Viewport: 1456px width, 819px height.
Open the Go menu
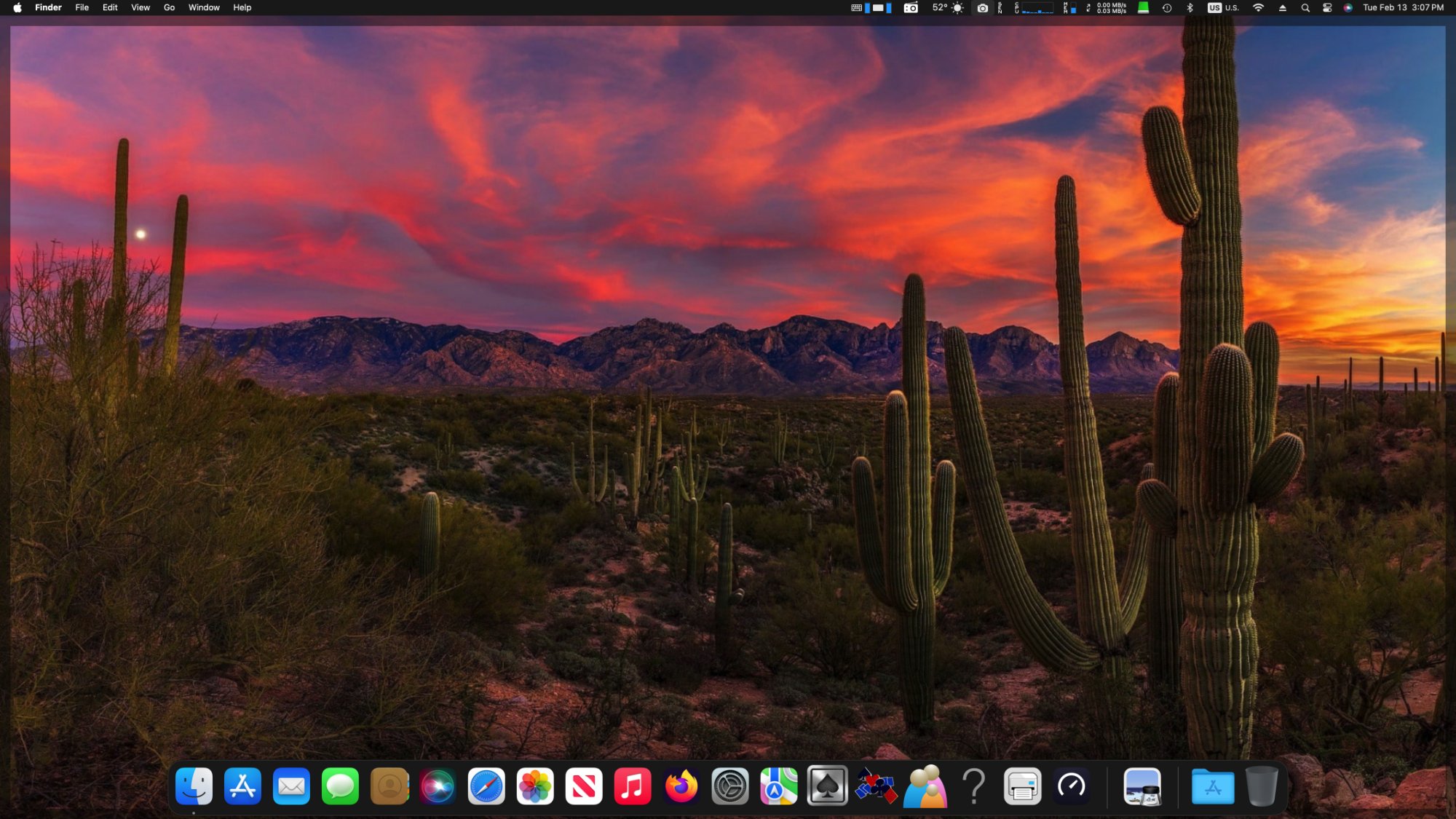169,8
